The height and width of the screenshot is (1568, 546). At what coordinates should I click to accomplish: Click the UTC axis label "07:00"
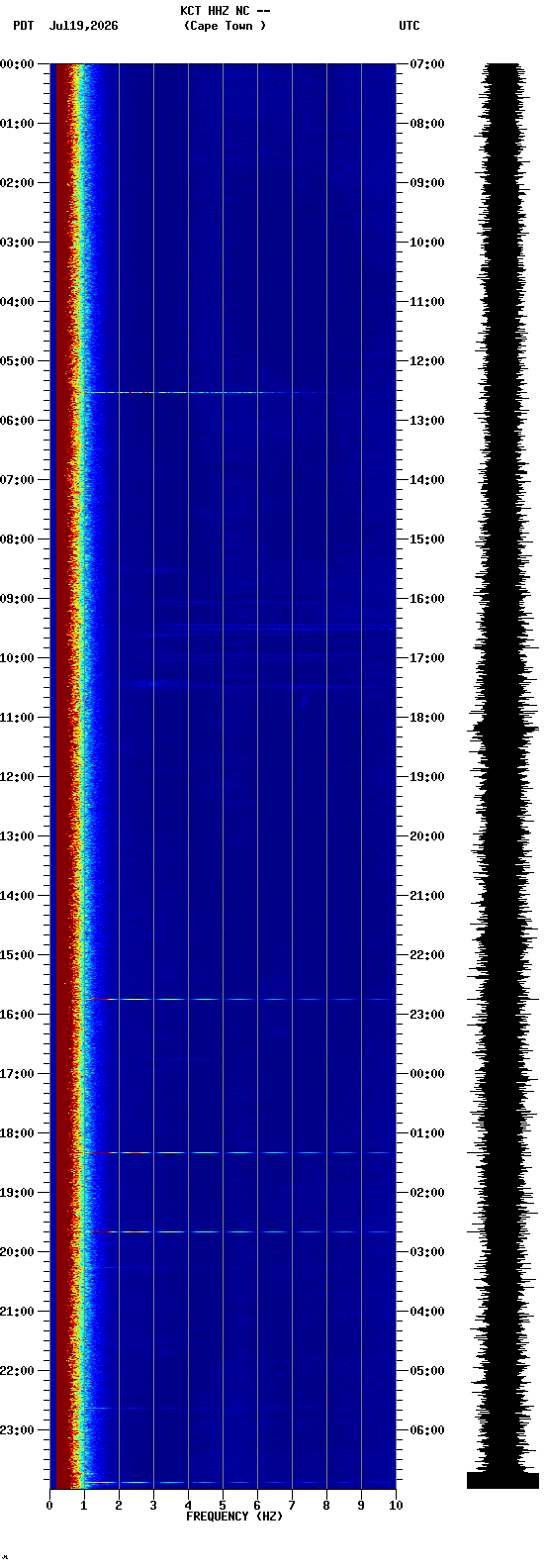point(427,64)
